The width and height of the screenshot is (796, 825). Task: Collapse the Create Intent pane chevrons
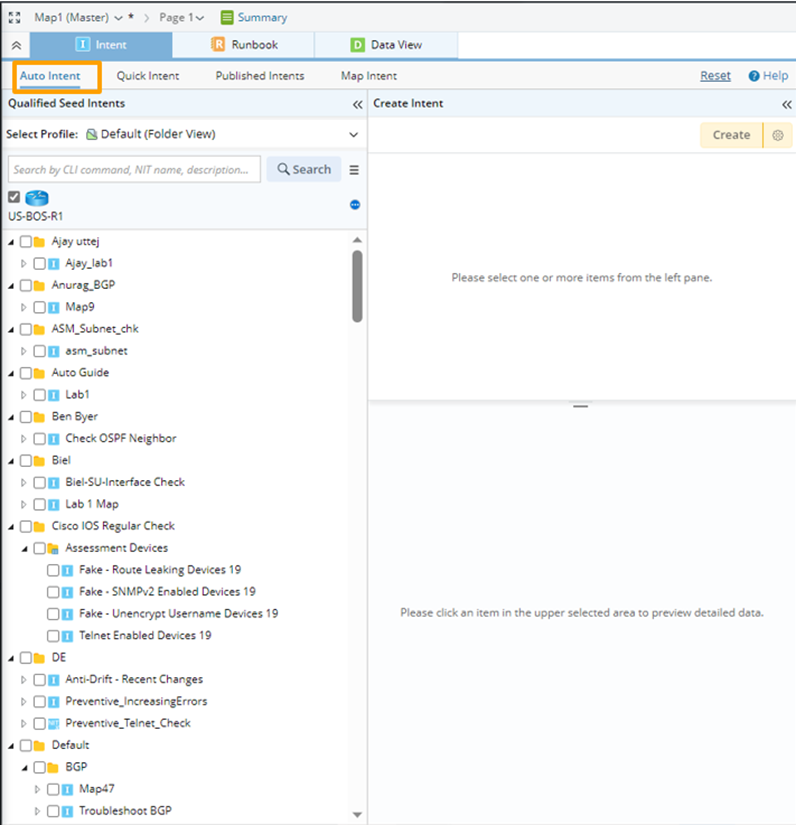click(787, 104)
